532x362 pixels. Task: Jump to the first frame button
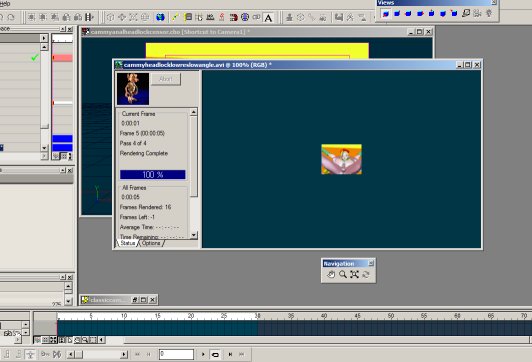click(x=137, y=355)
